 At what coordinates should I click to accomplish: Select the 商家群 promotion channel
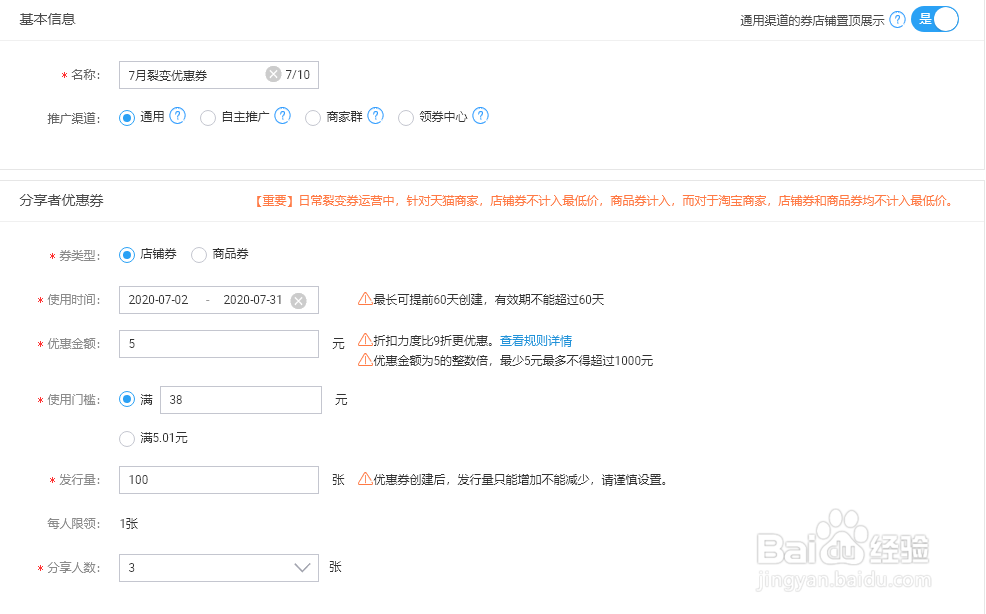(x=313, y=117)
